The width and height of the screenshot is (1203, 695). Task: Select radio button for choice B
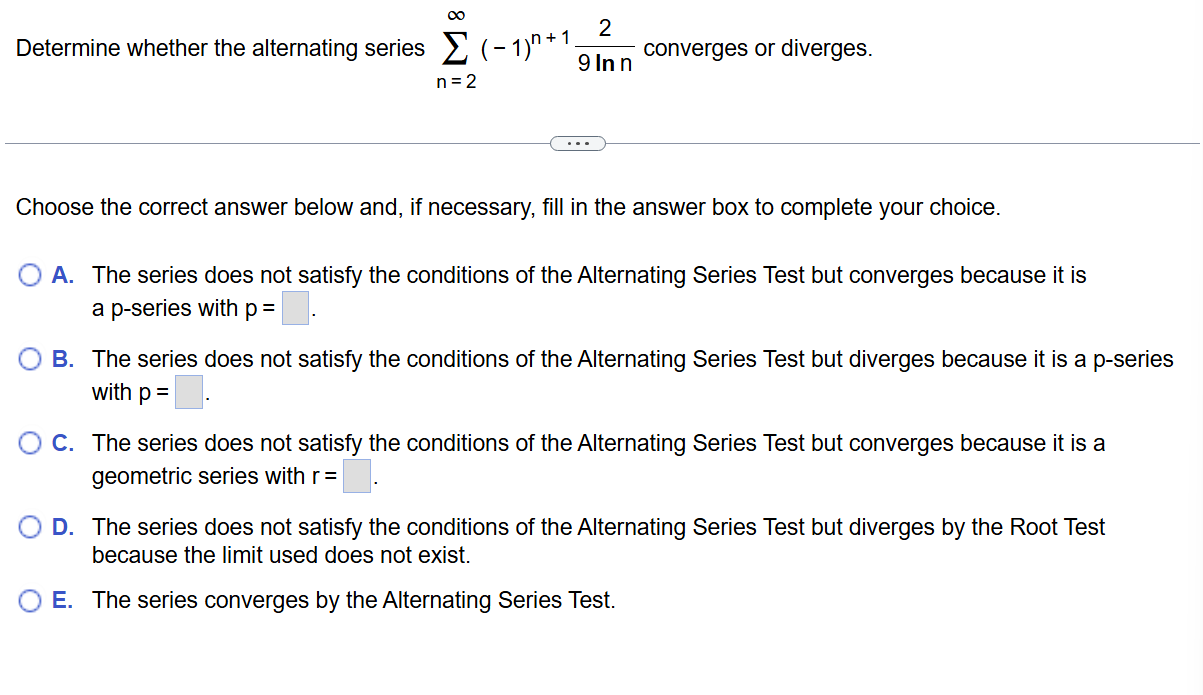pyautogui.click(x=30, y=359)
